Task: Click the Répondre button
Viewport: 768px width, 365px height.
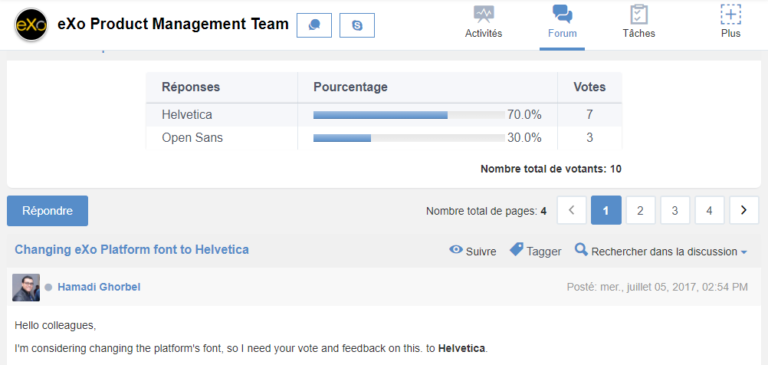Action: click(x=48, y=211)
